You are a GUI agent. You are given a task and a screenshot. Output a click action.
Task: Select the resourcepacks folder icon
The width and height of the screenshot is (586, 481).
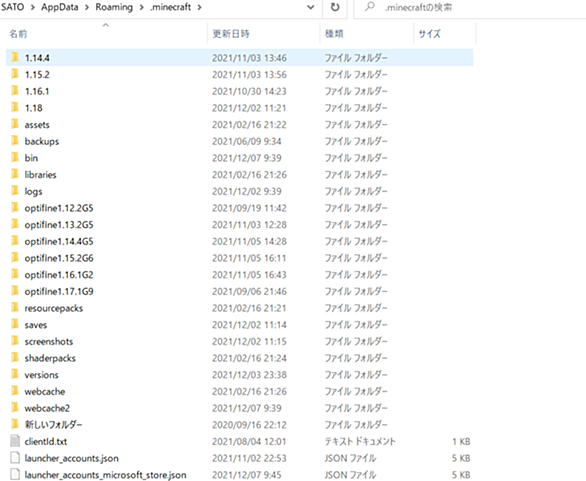click(15, 308)
